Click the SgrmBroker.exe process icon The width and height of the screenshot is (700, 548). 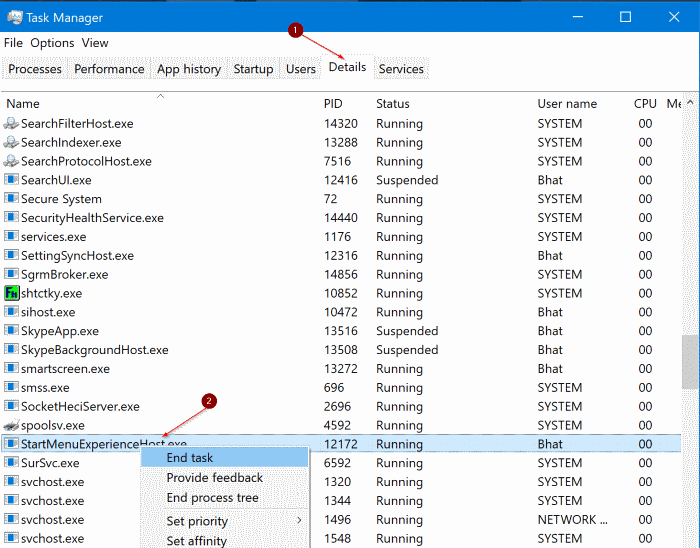tap(11, 274)
